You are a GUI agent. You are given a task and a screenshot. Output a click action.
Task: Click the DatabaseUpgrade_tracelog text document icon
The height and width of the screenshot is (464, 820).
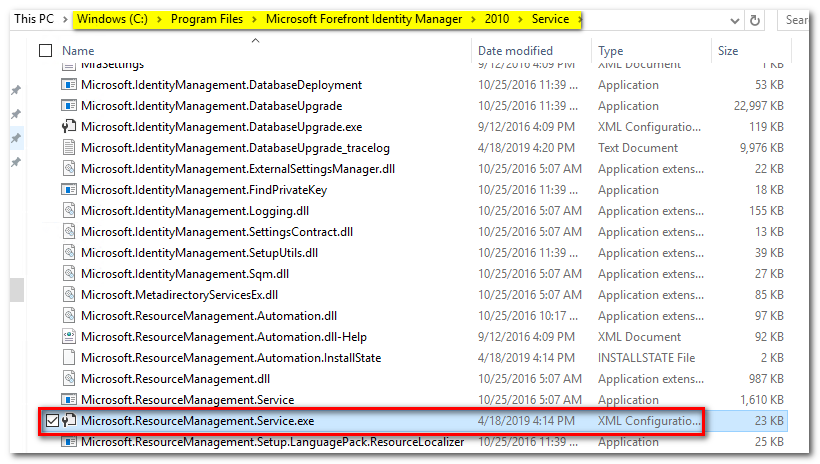point(69,148)
